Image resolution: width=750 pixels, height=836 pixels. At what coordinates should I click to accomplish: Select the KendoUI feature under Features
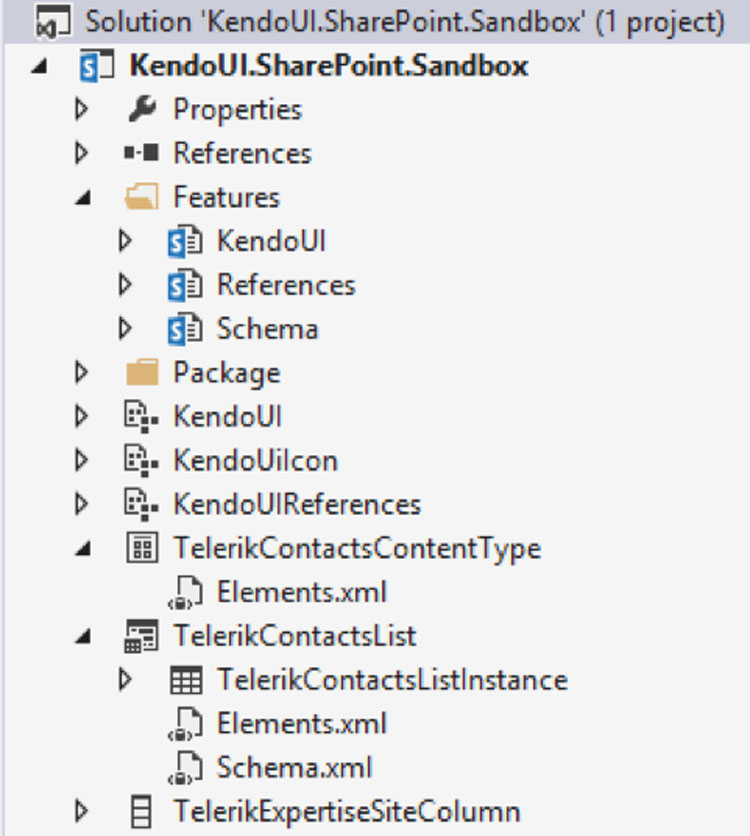tap(271, 240)
